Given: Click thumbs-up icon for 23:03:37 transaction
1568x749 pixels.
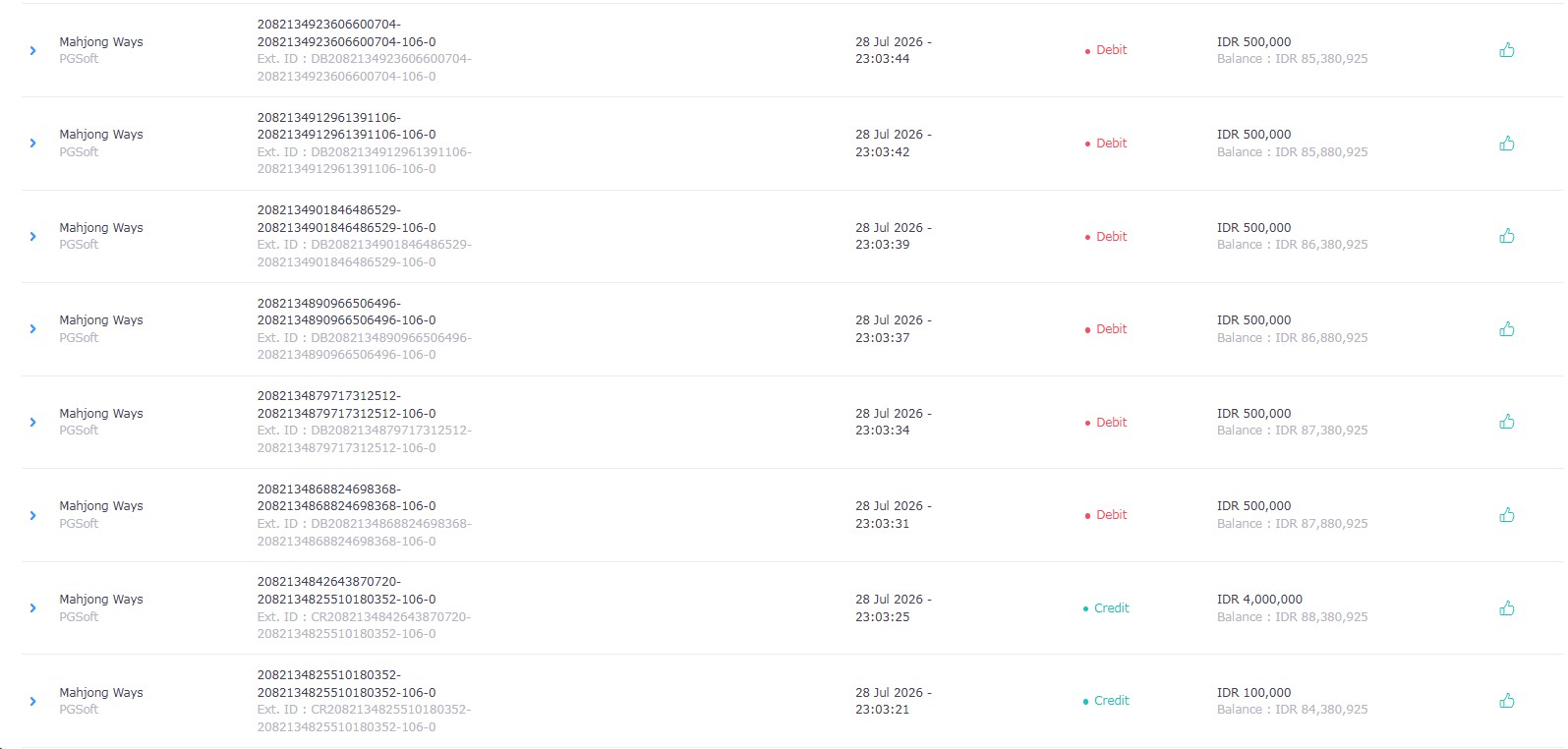Looking at the screenshot, I should click(1506, 329).
